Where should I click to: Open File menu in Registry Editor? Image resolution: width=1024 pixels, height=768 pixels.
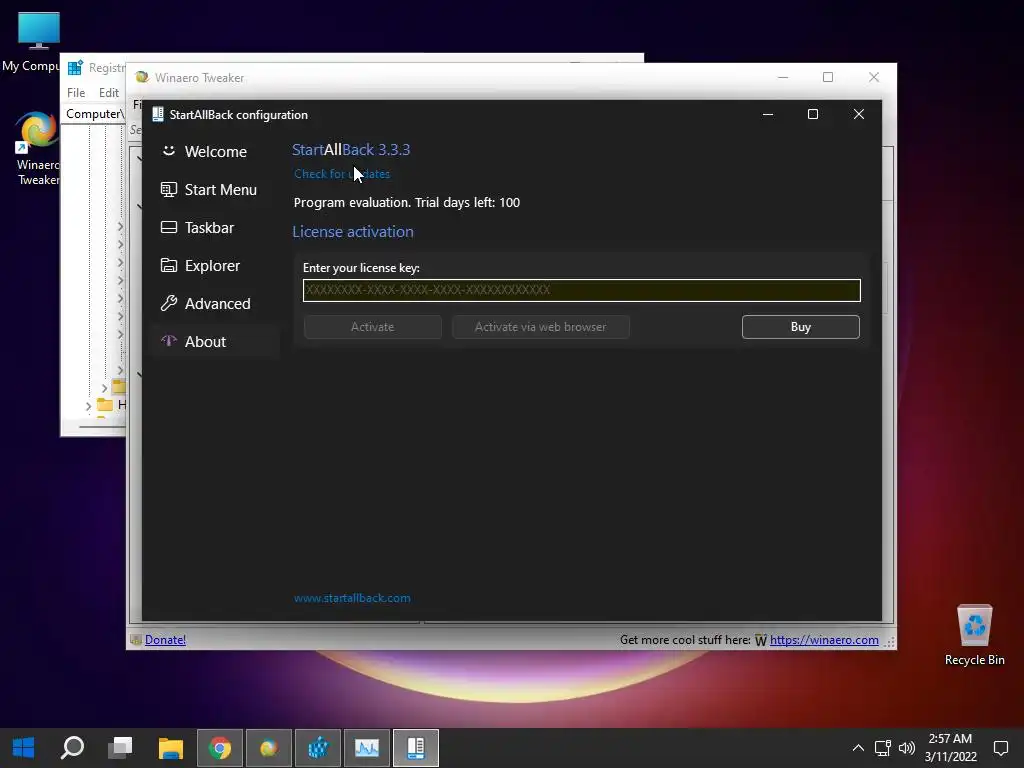point(76,93)
